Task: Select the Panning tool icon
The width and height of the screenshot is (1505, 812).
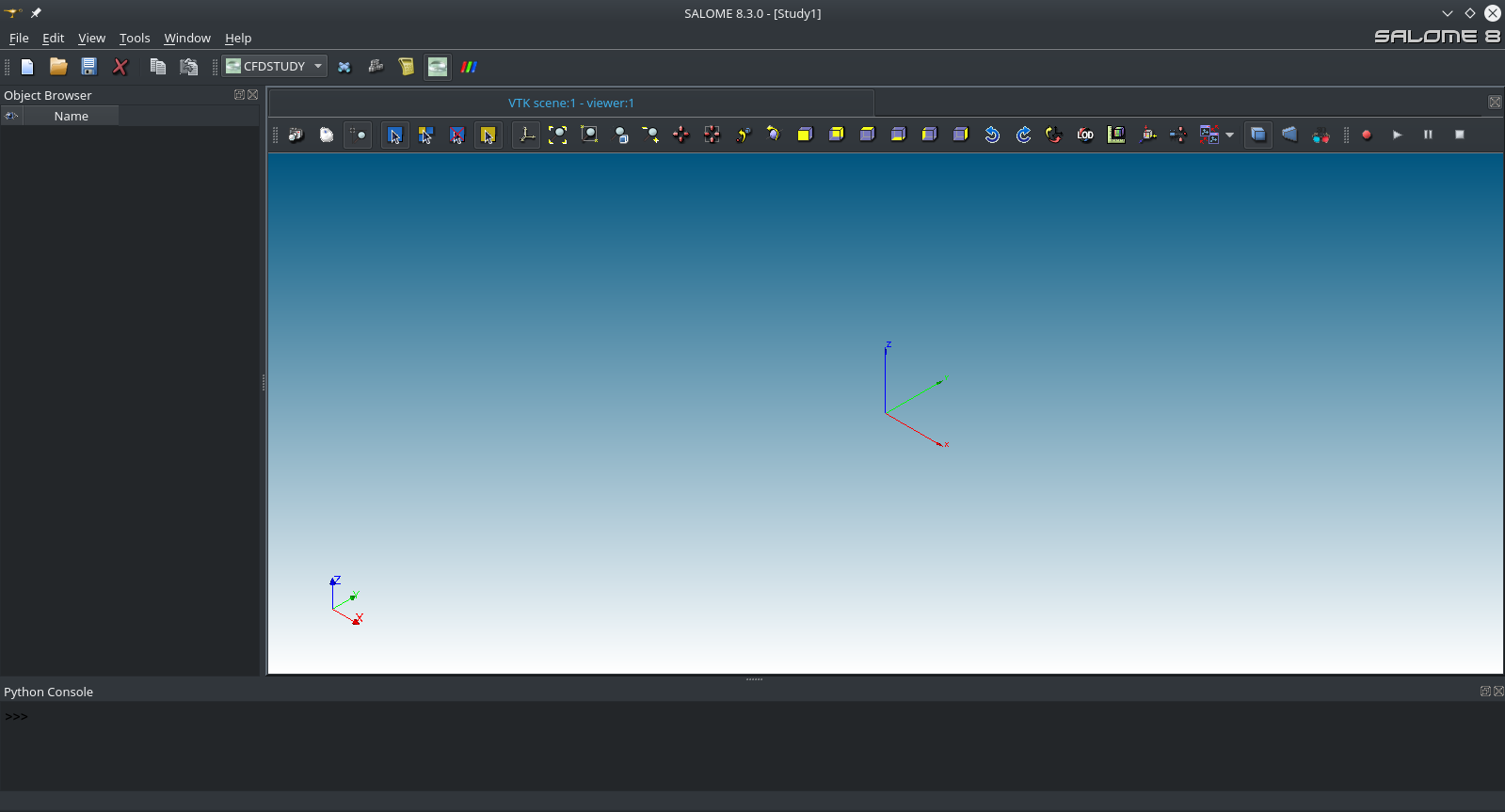Action: (x=681, y=135)
